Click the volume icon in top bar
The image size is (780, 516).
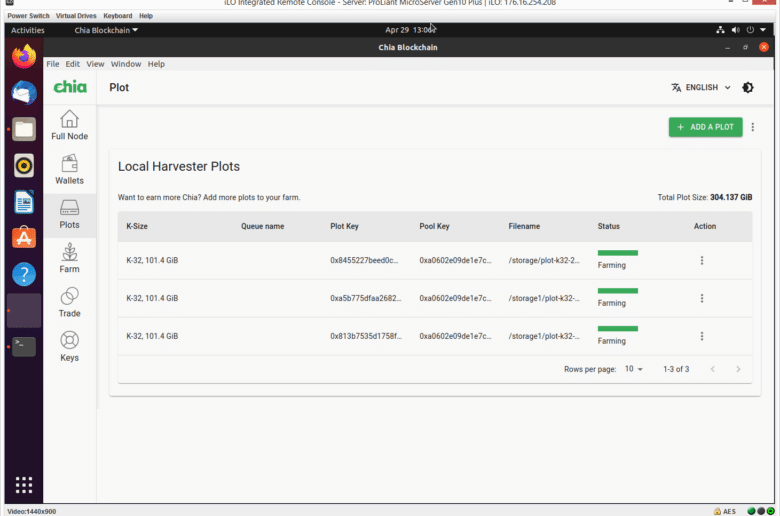[736, 30]
